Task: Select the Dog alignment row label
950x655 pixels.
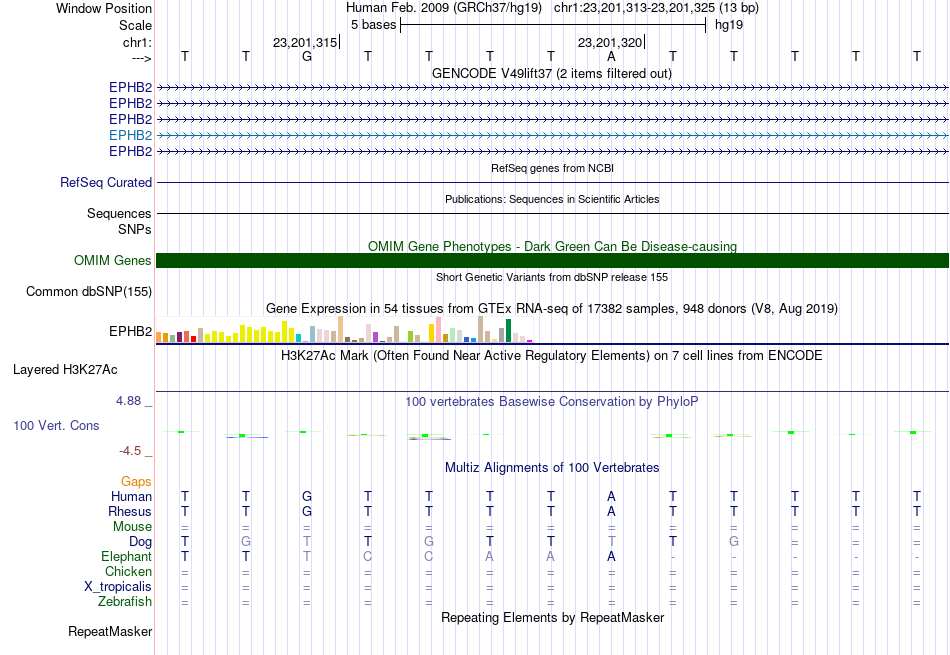Action: [141, 542]
